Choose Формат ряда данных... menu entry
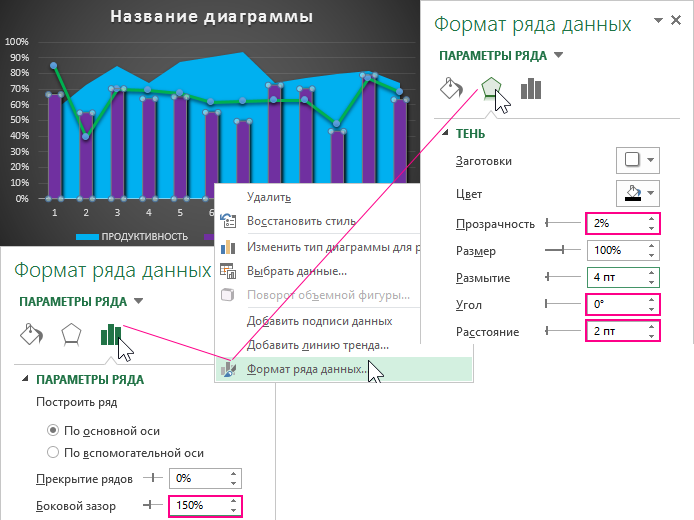The image size is (694, 520). tap(344, 369)
